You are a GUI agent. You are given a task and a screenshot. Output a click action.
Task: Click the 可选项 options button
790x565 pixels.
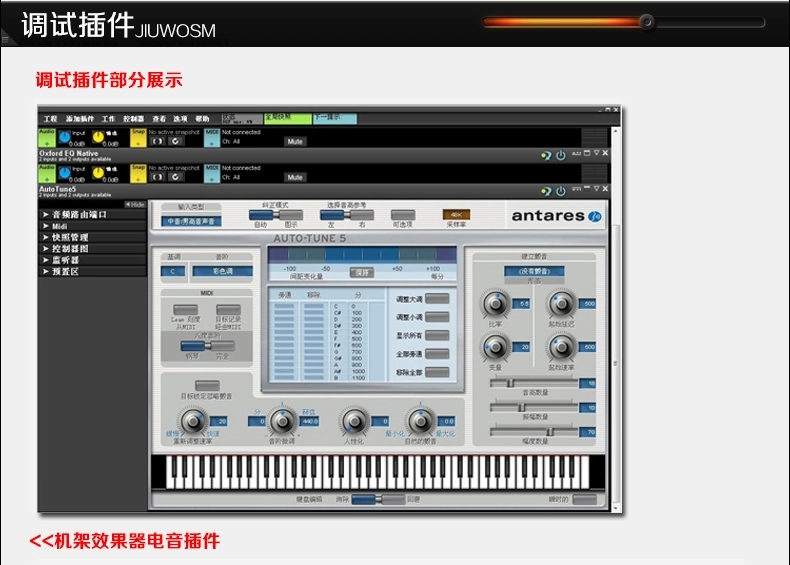[x=403, y=215]
